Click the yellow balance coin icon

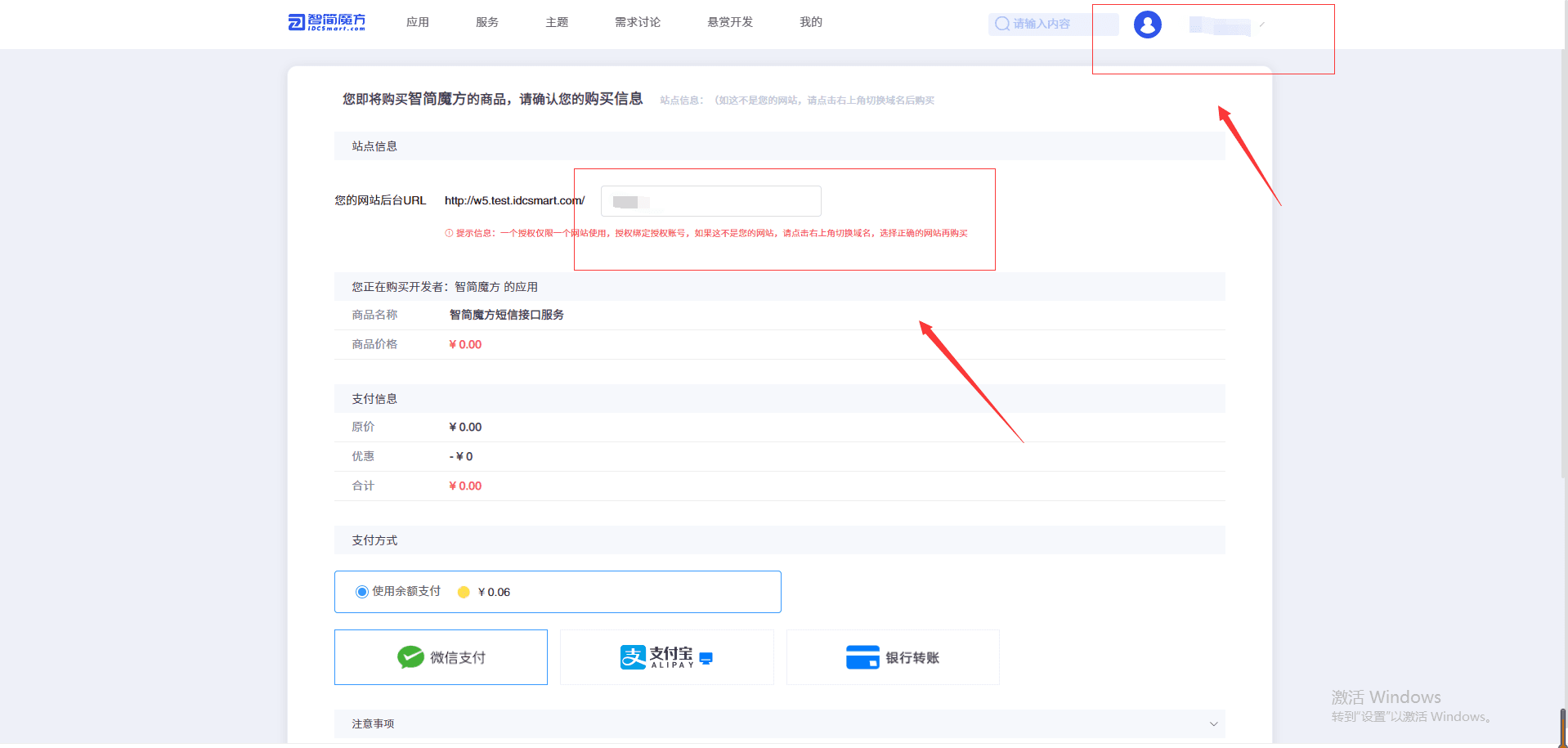pos(464,592)
